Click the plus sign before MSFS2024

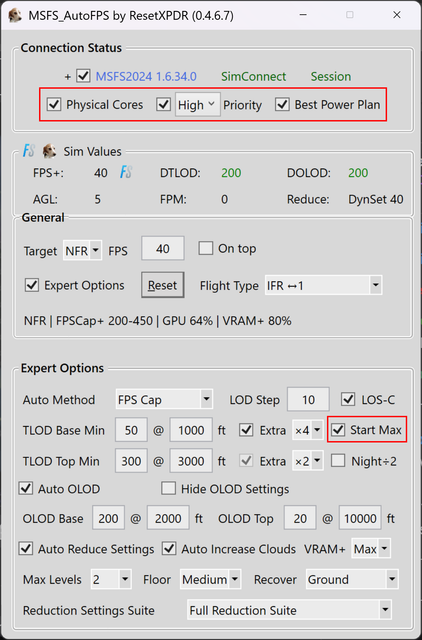(68, 76)
